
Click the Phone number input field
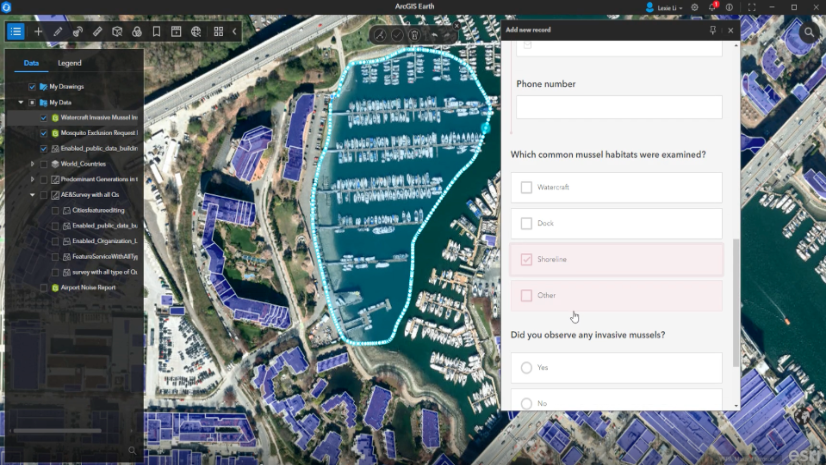coord(618,107)
